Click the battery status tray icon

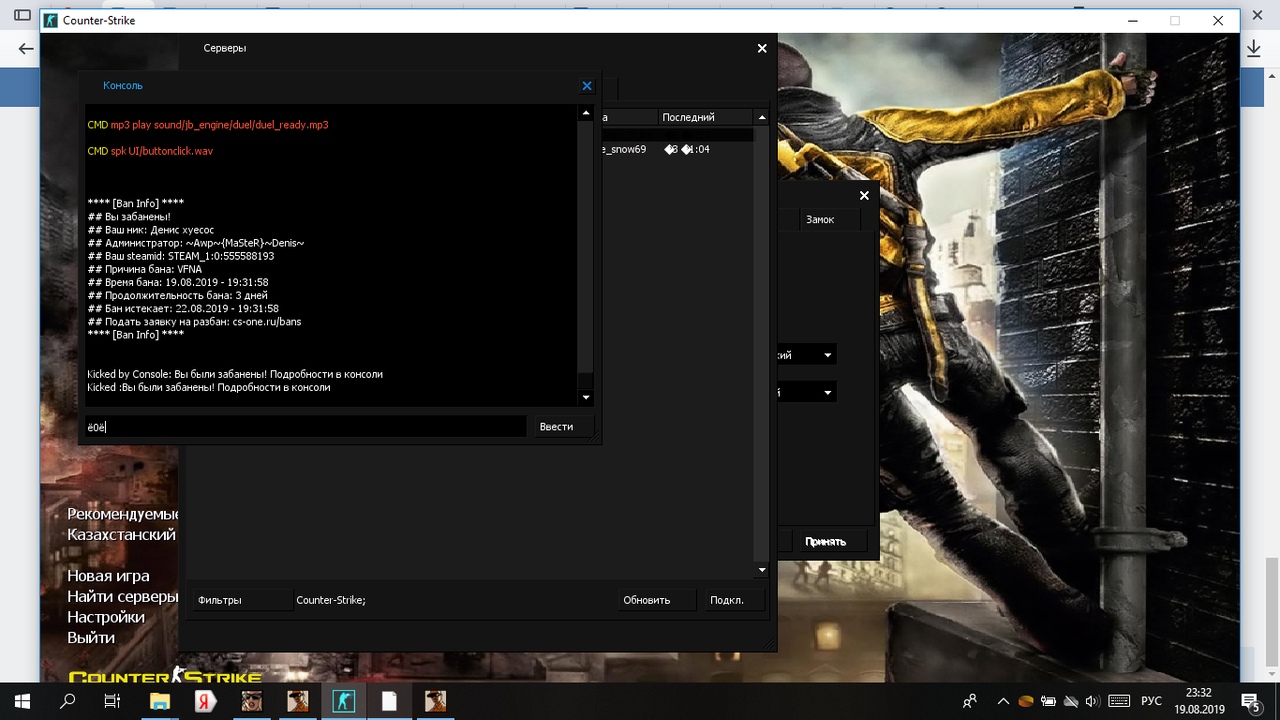tap(1048, 701)
